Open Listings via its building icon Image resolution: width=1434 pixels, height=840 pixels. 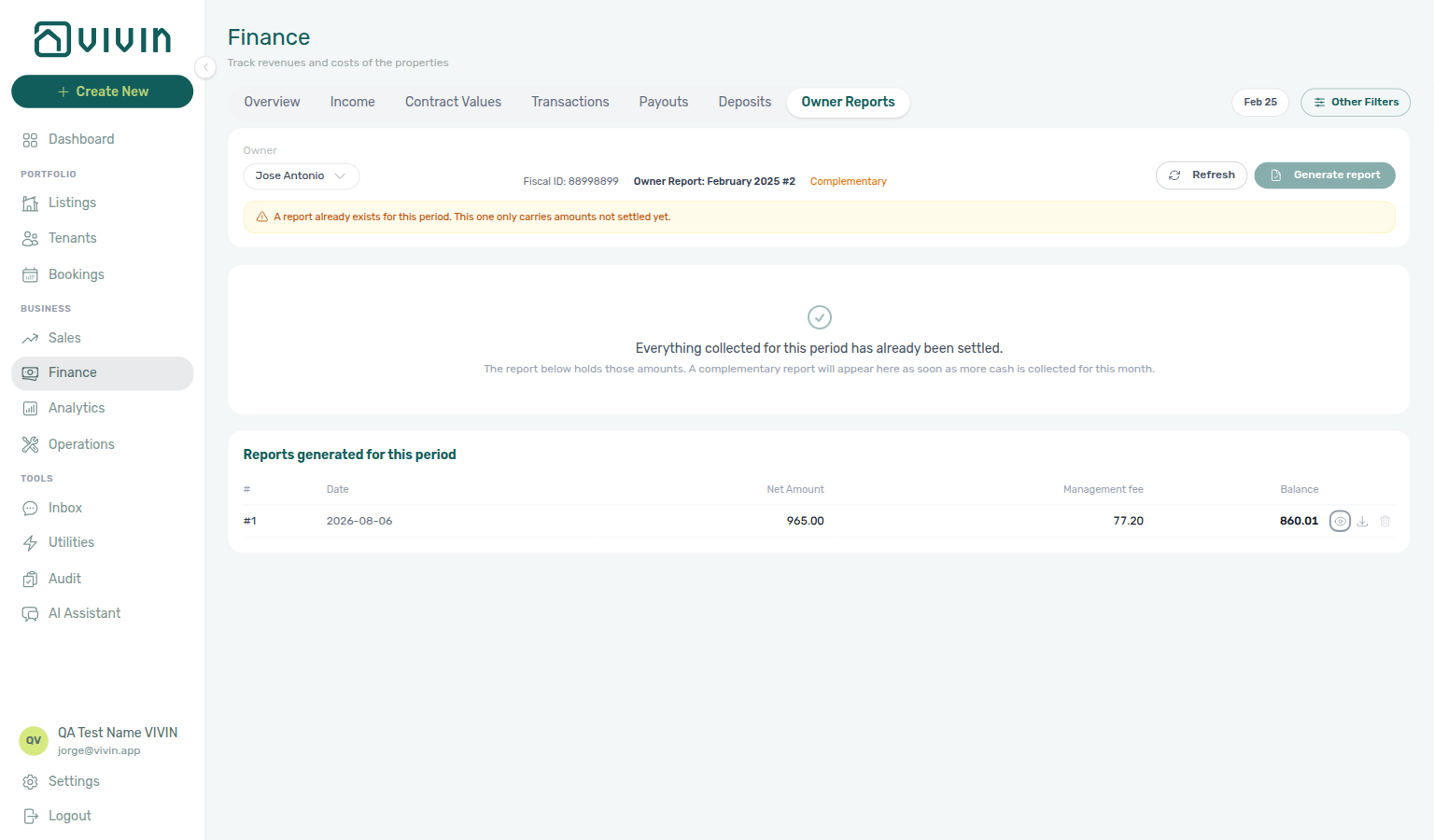click(30, 203)
